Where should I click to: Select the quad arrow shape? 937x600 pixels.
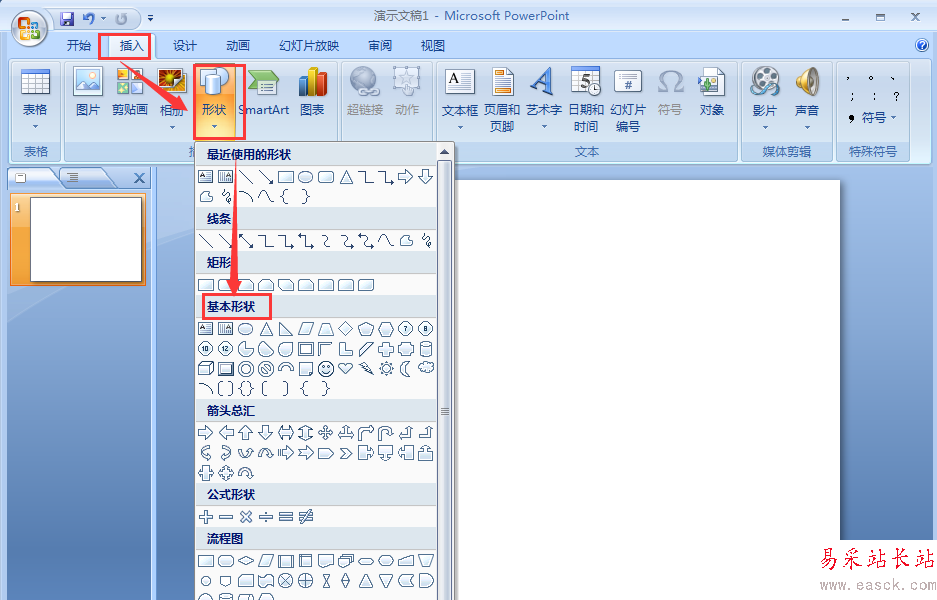point(326,433)
